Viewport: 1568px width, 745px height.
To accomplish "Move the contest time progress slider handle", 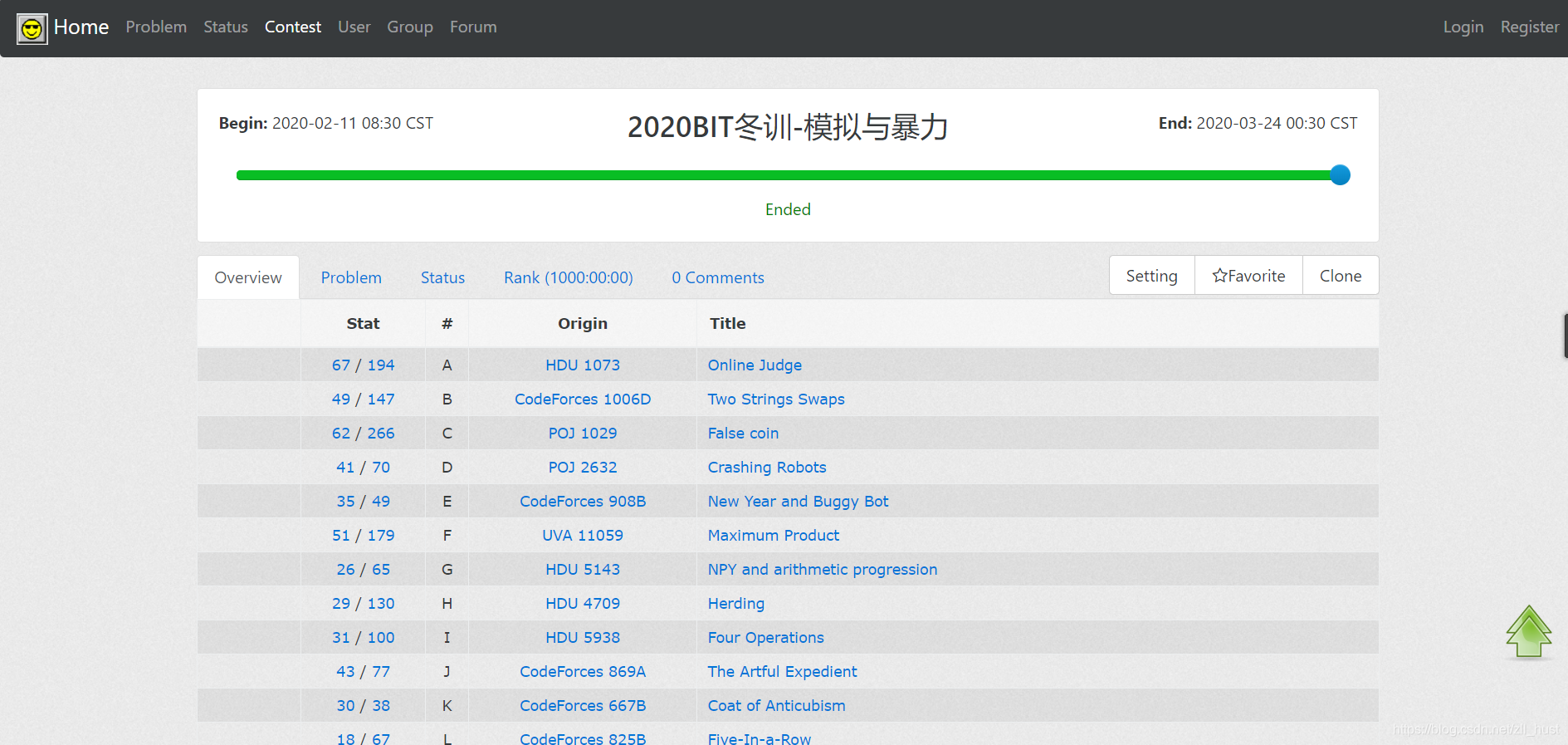I will [1340, 175].
